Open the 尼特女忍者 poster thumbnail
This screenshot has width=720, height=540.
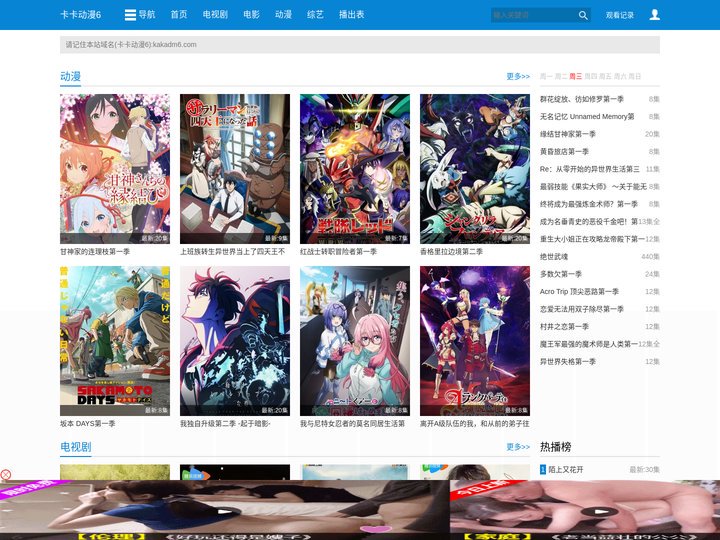(355, 341)
